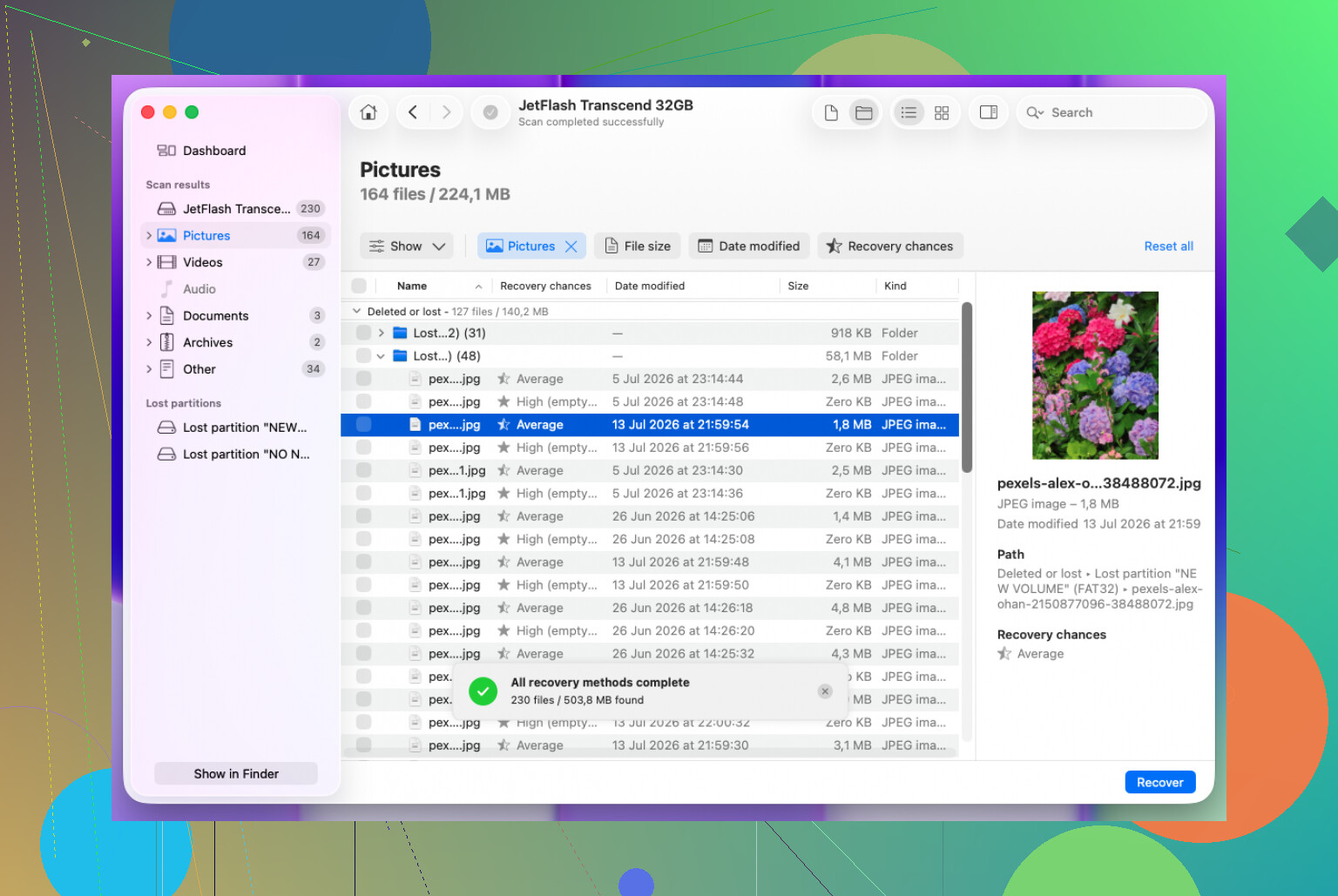Image resolution: width=1338 pixels, height=896 pixels.
Task: Open the Date modified filter
Action: [x=749, y=246]
